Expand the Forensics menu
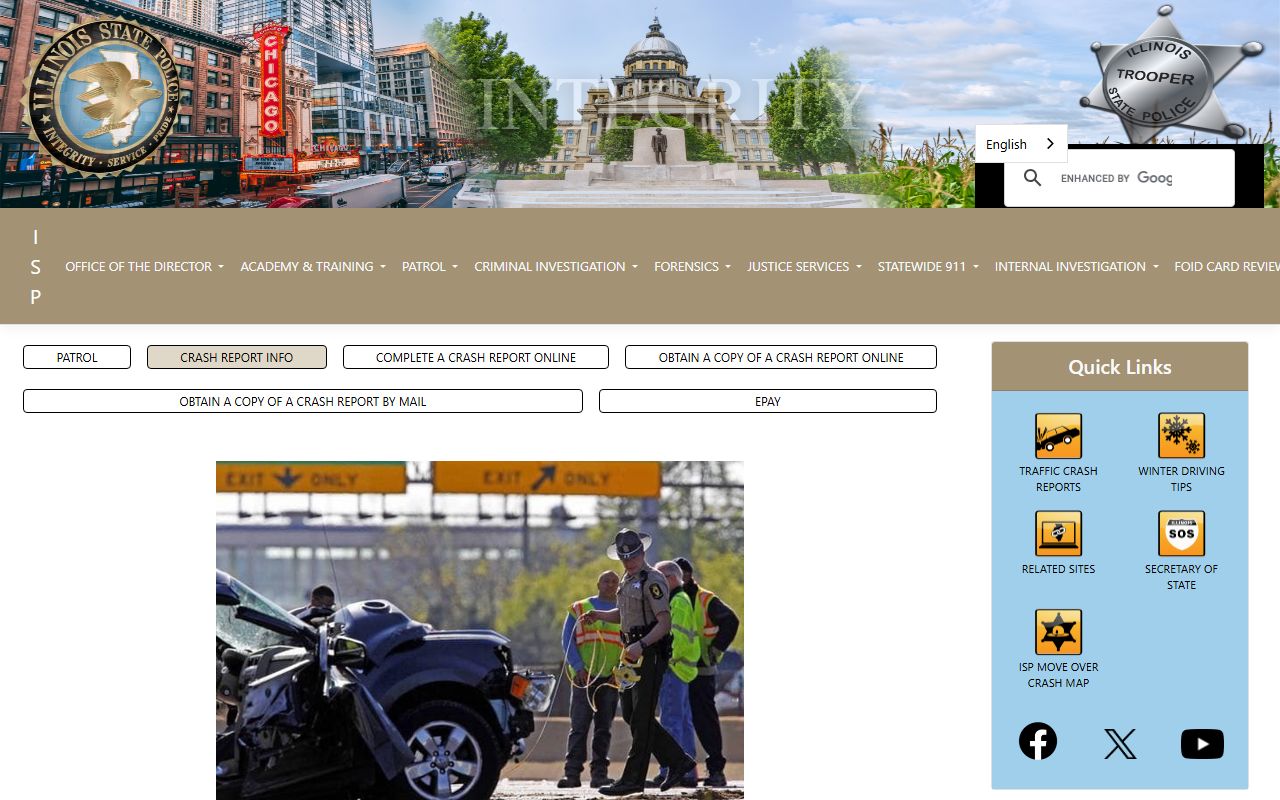The width and height of the screenshot is (1280, 800). tap(692, 266)
